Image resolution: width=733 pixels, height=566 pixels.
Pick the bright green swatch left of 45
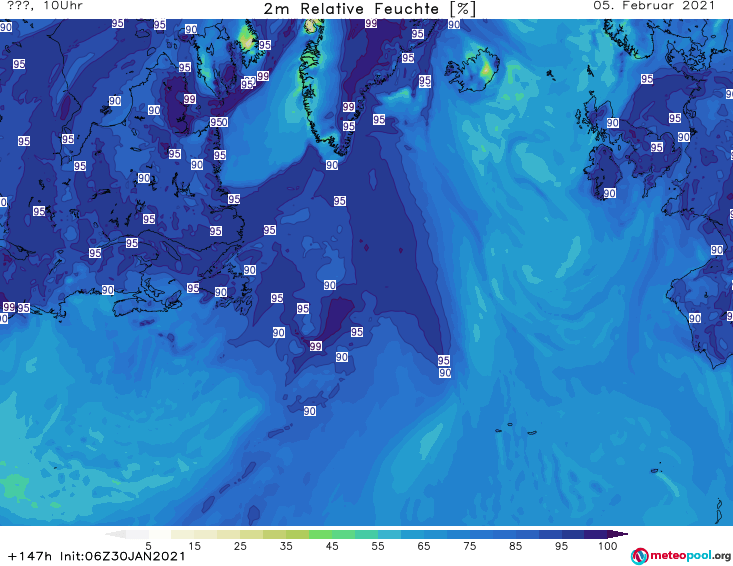(x=320, y=534)
